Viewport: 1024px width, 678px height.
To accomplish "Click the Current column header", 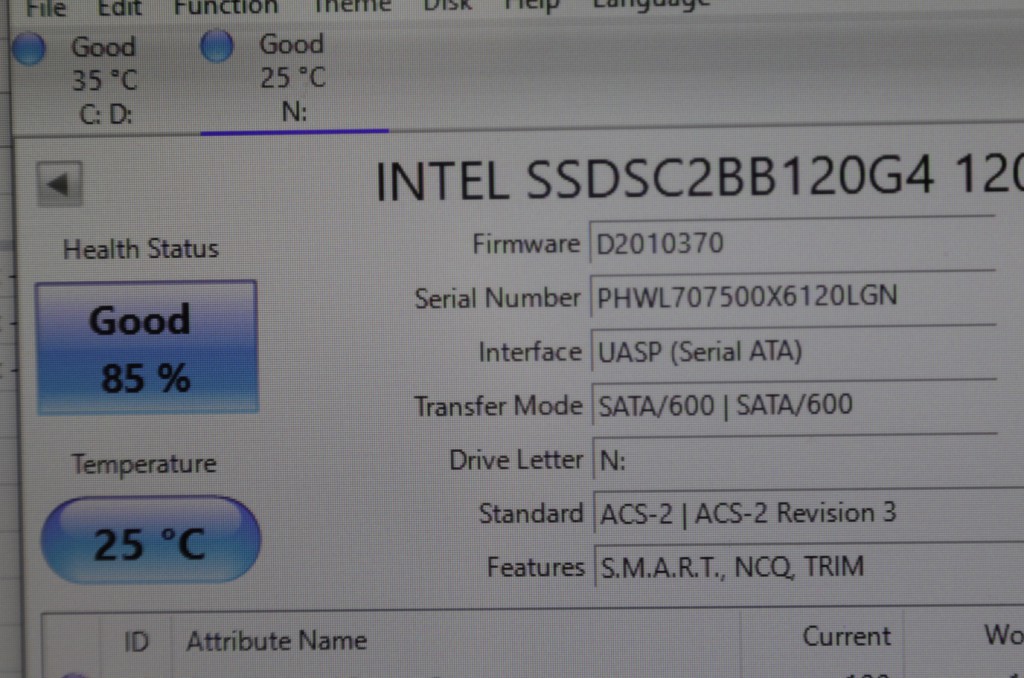I will tap(846, 637).
